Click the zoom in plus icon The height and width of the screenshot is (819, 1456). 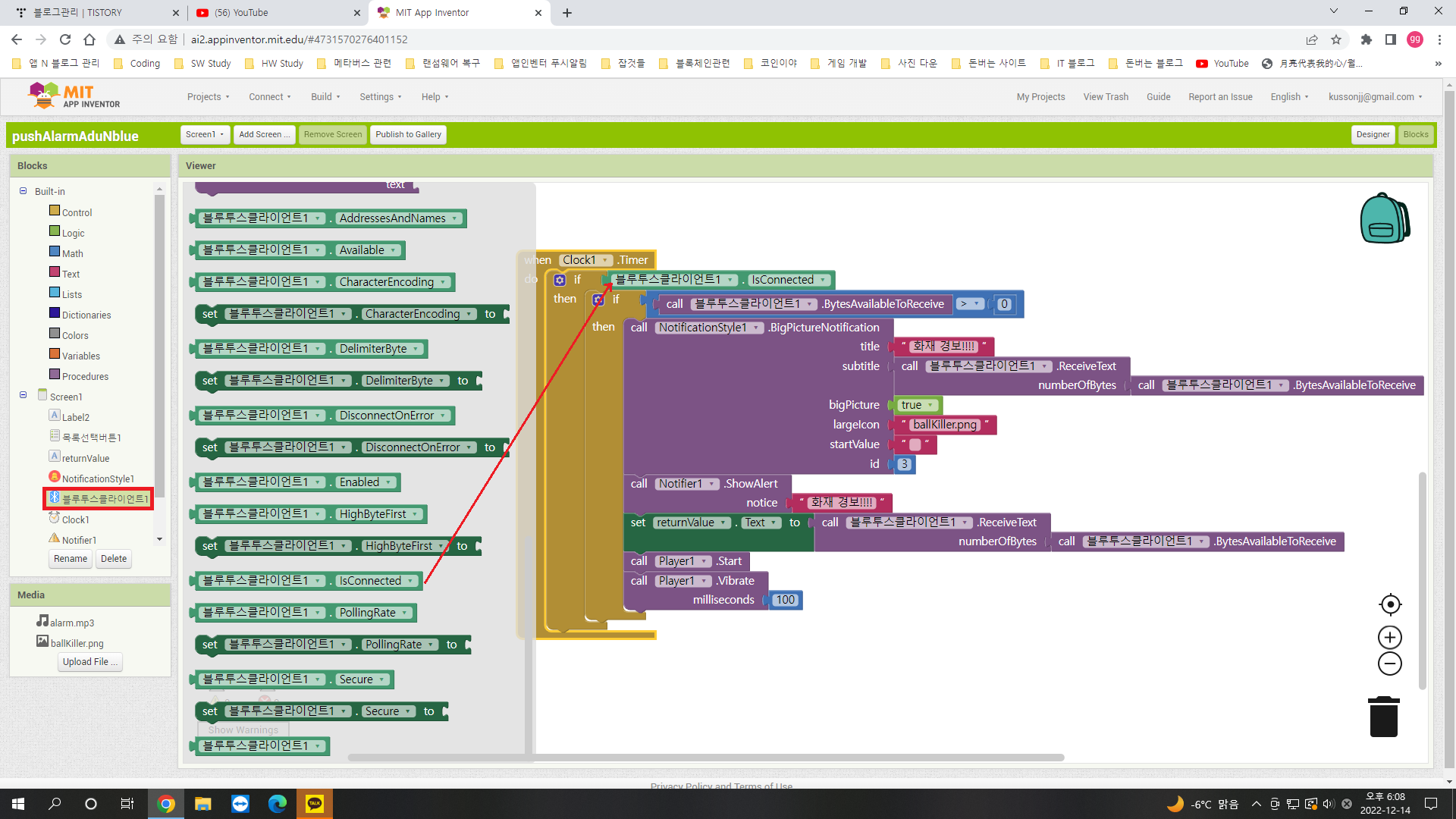tap(1389, 638)
